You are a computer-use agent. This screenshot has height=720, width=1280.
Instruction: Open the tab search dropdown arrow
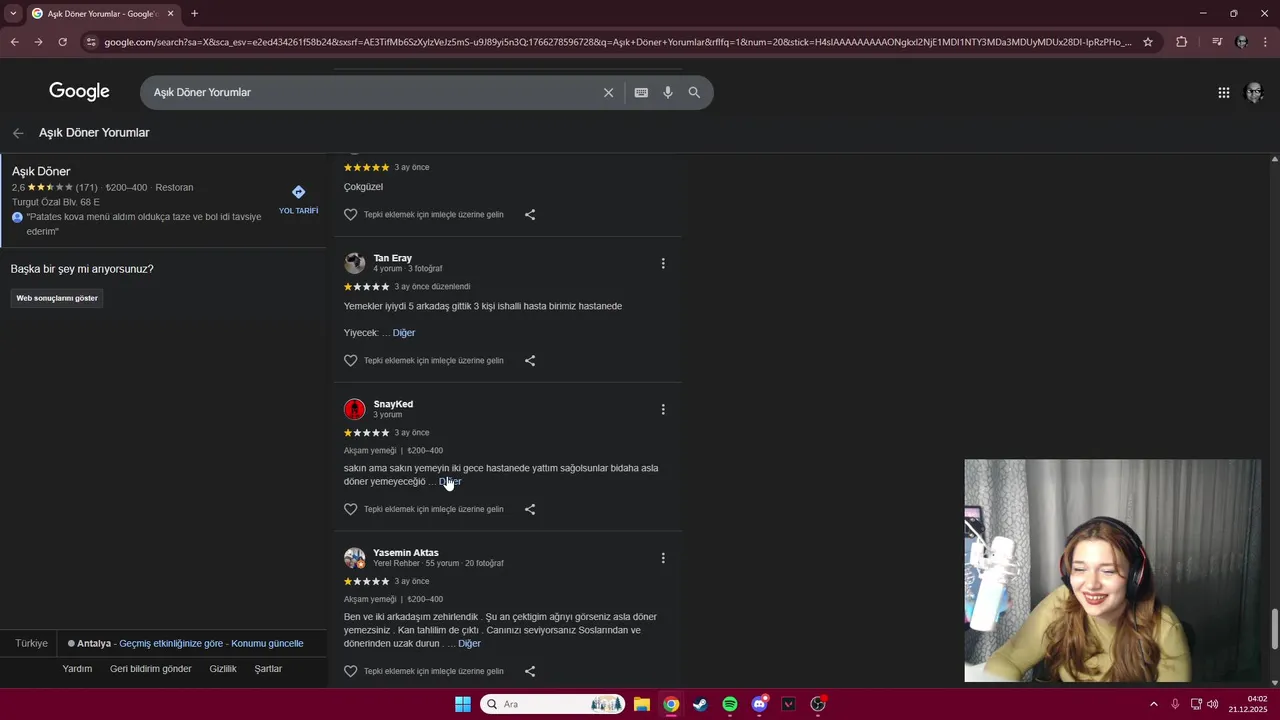tap(13, 13)
